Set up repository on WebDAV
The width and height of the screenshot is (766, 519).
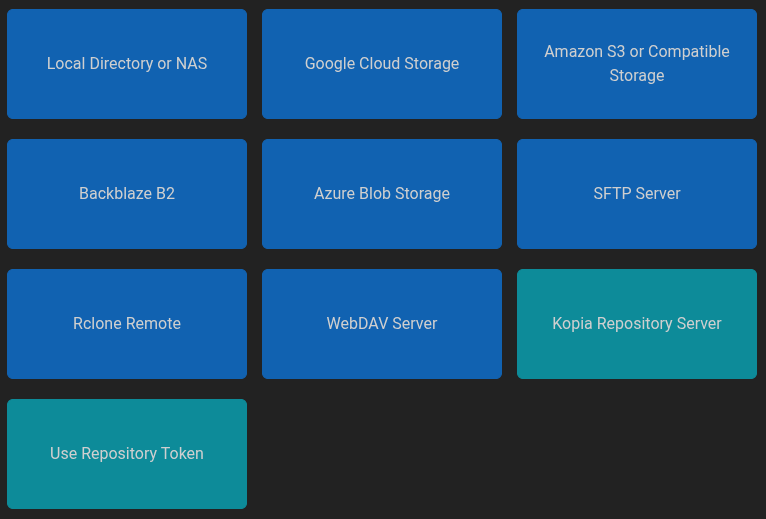(382, 324)
